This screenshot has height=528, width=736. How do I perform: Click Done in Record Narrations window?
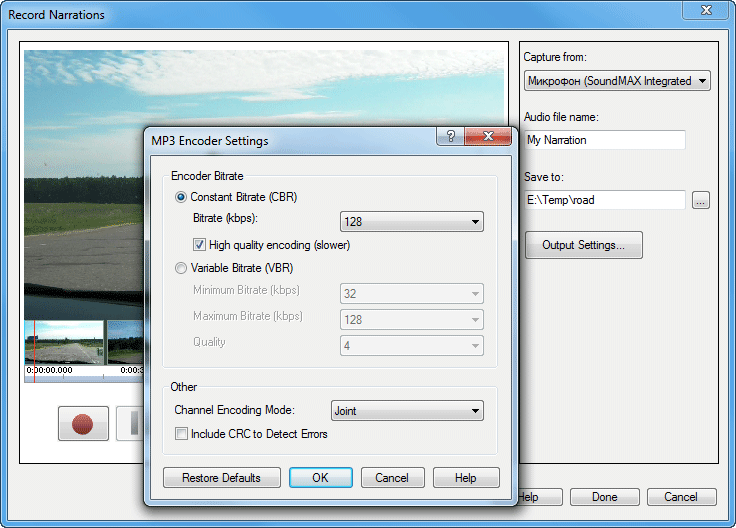(x=605, y=497)
